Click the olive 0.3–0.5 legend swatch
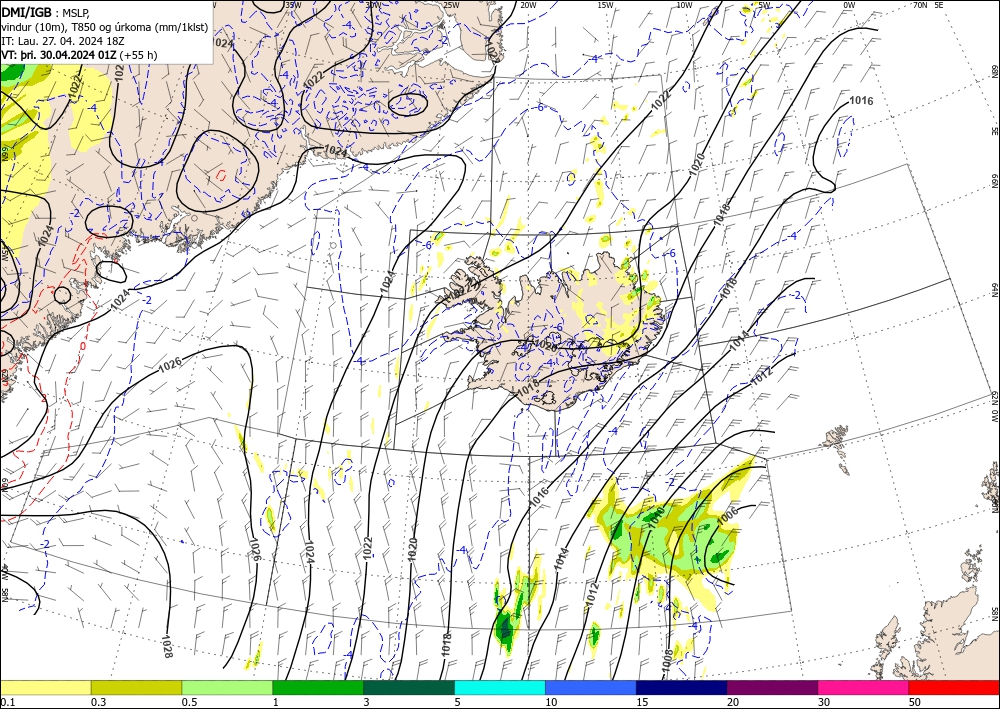The height and width of the screenshot is (709, 1000). 136,687
